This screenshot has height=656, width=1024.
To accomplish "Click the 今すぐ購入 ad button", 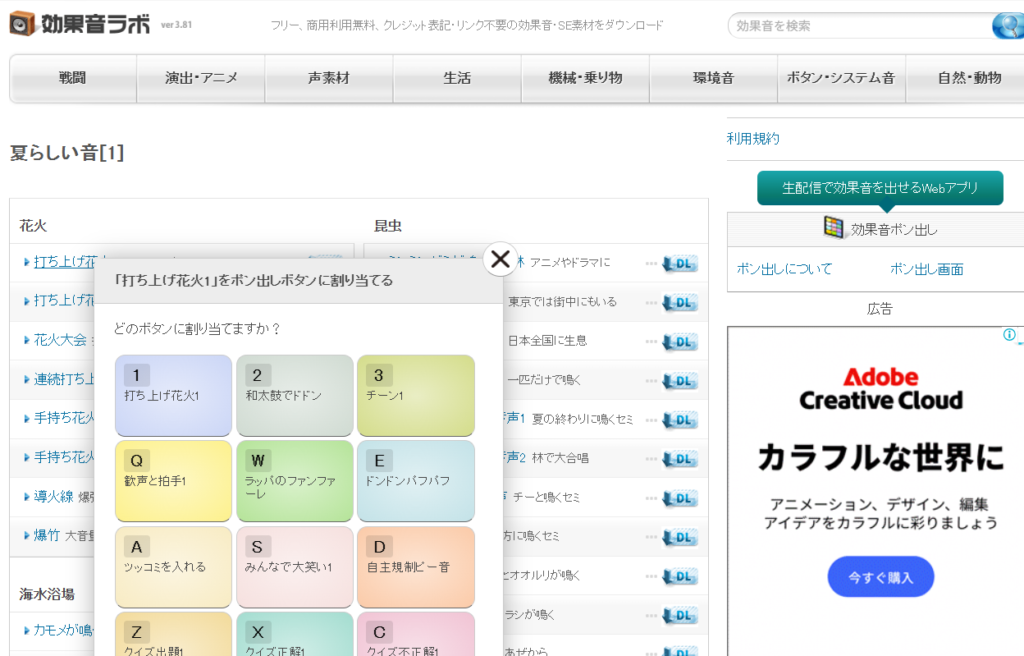I will pos(880,577).
